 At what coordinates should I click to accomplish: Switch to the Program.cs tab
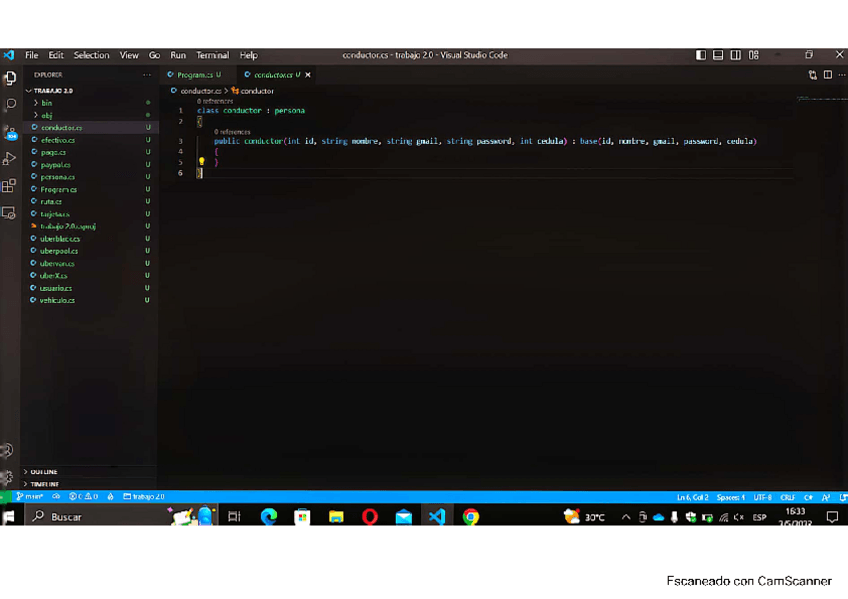pos(194,75)
